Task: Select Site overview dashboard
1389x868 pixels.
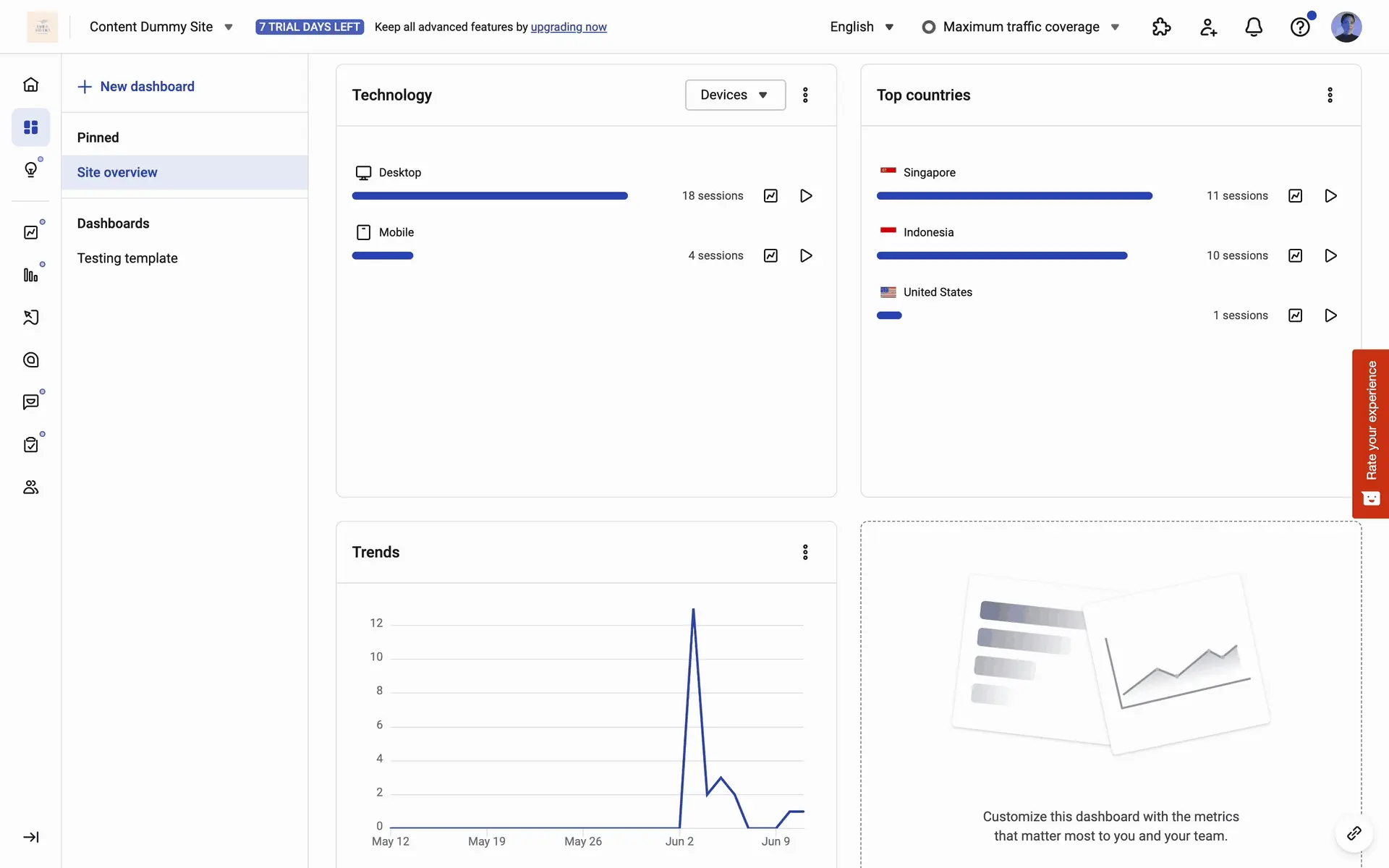Action: pyautogui.click(x=117, y=172)
